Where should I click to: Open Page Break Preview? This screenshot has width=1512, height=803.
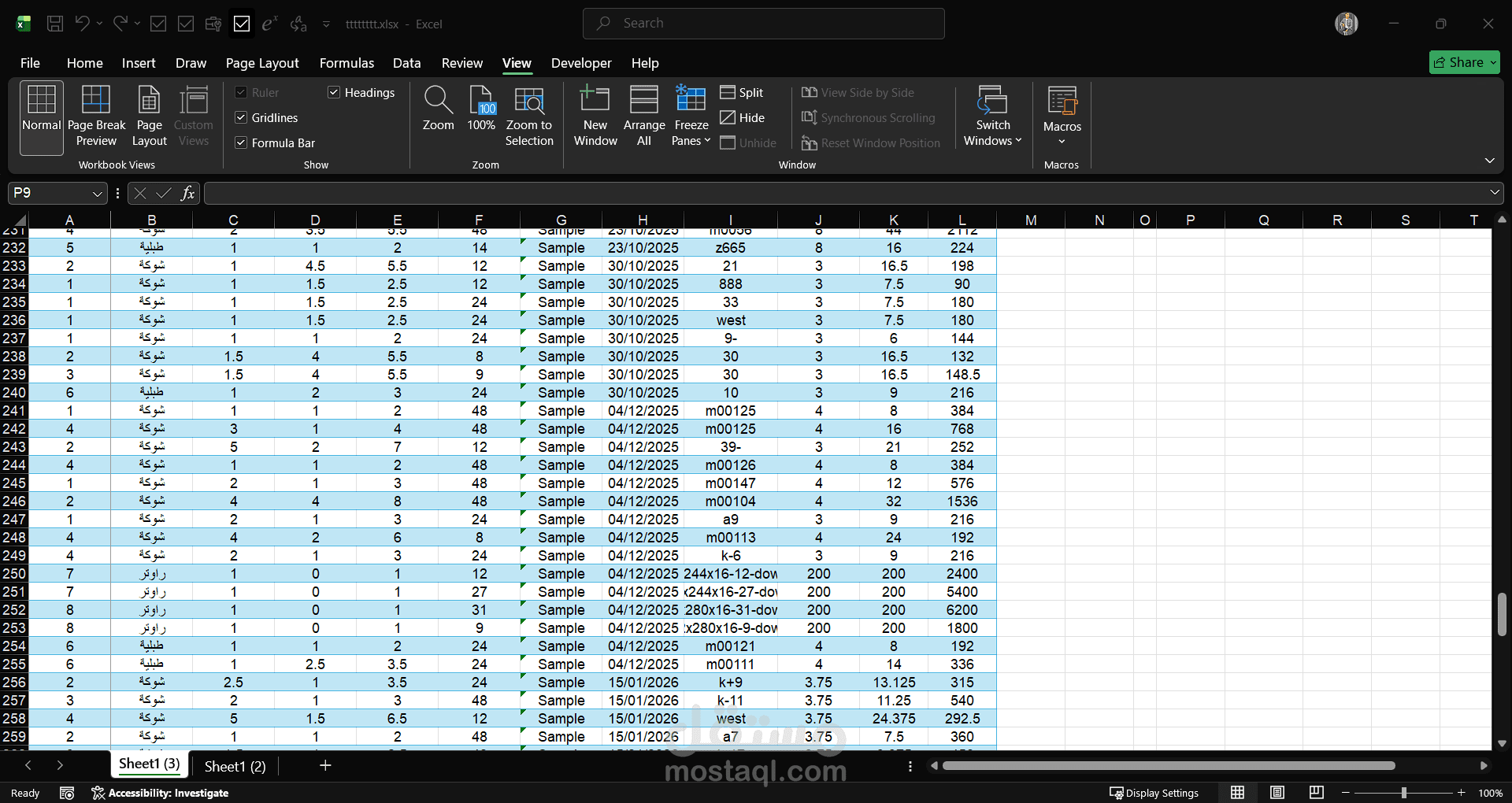(96, 117)
